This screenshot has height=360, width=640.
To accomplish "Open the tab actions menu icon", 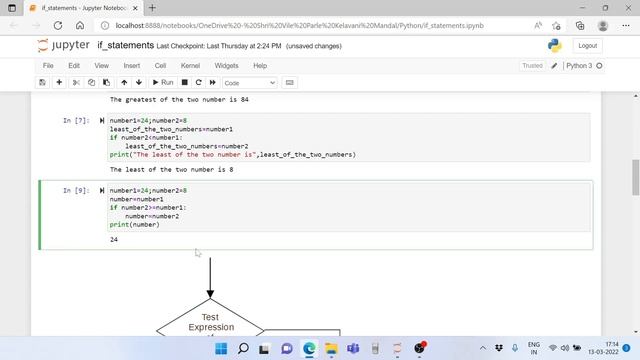I will pos(12,8).
